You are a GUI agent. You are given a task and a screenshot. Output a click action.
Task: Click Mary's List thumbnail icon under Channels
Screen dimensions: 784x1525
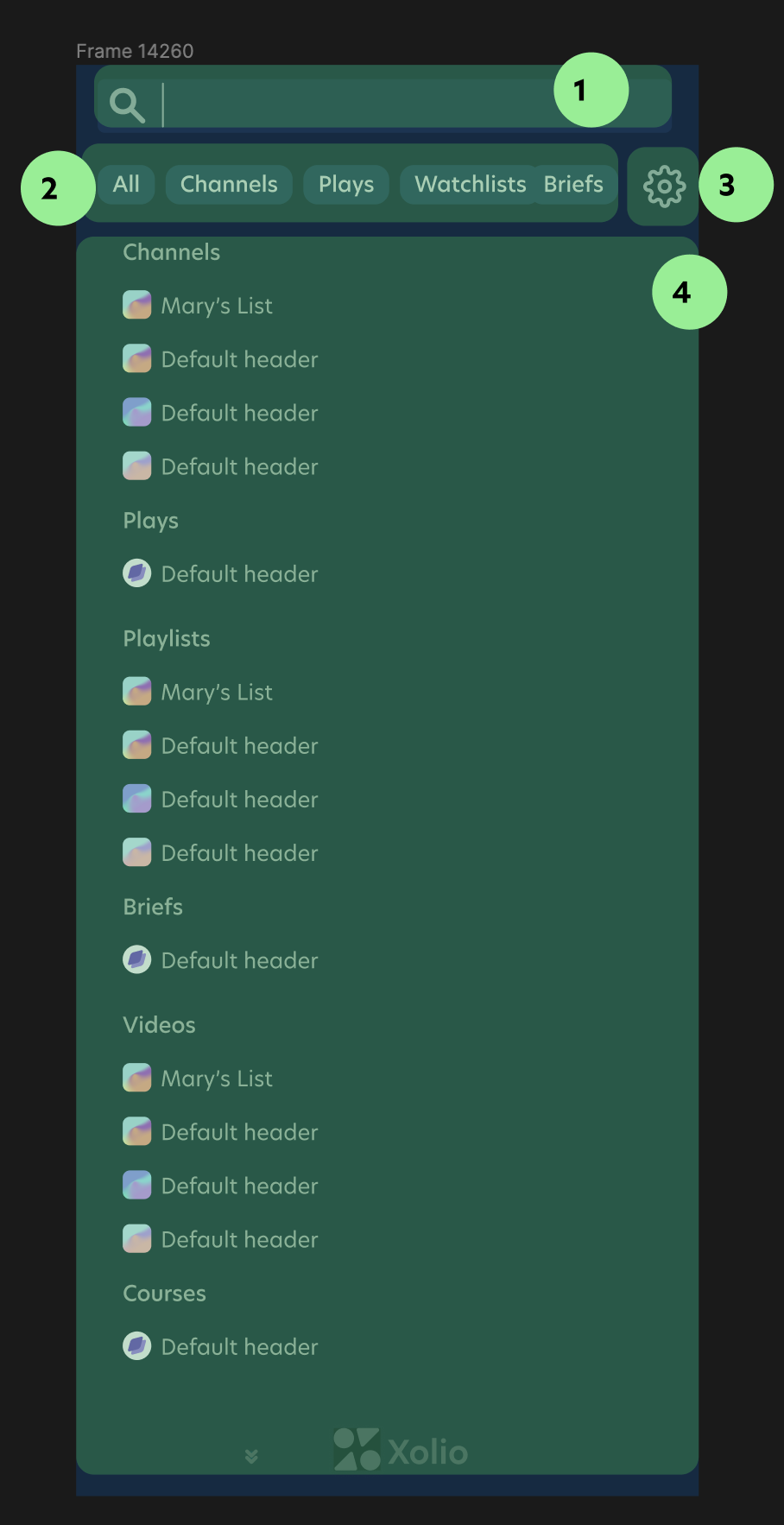[x=136, y=305]
